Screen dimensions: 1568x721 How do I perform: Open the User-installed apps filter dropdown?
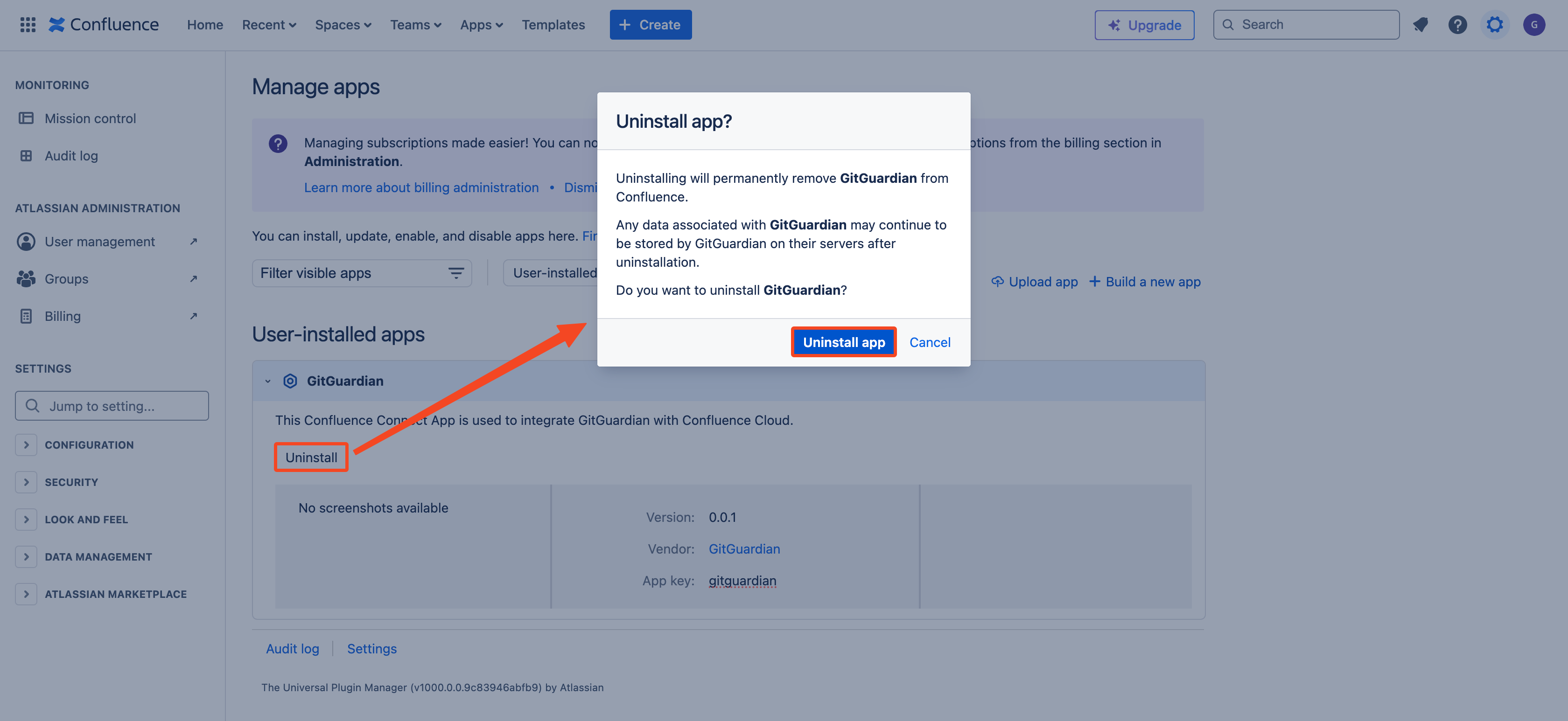[551, 273]
